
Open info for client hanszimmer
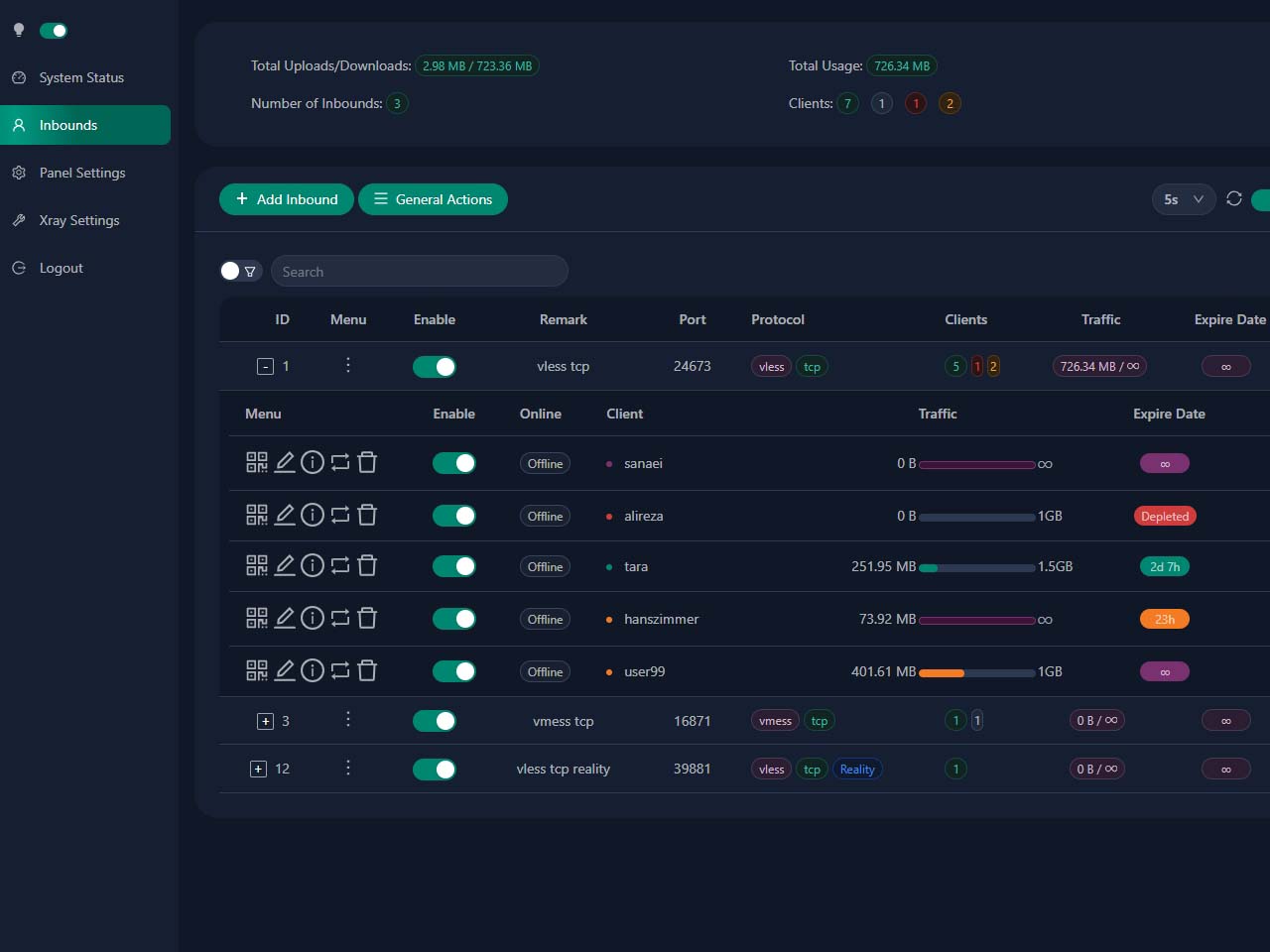[x=313, y=618]
